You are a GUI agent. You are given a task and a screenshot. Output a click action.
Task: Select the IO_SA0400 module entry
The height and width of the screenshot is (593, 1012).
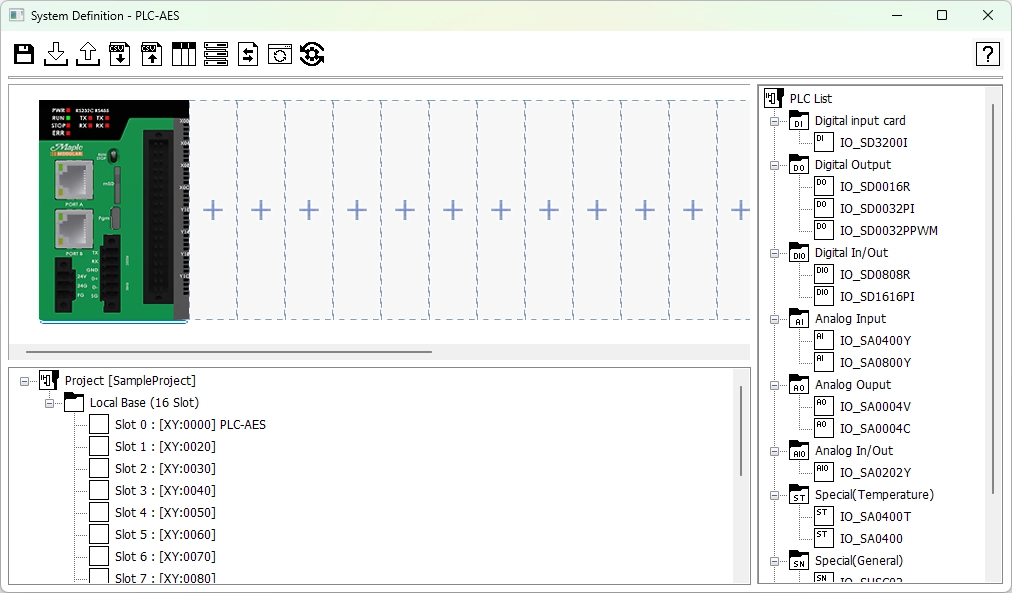pos(871,538)
